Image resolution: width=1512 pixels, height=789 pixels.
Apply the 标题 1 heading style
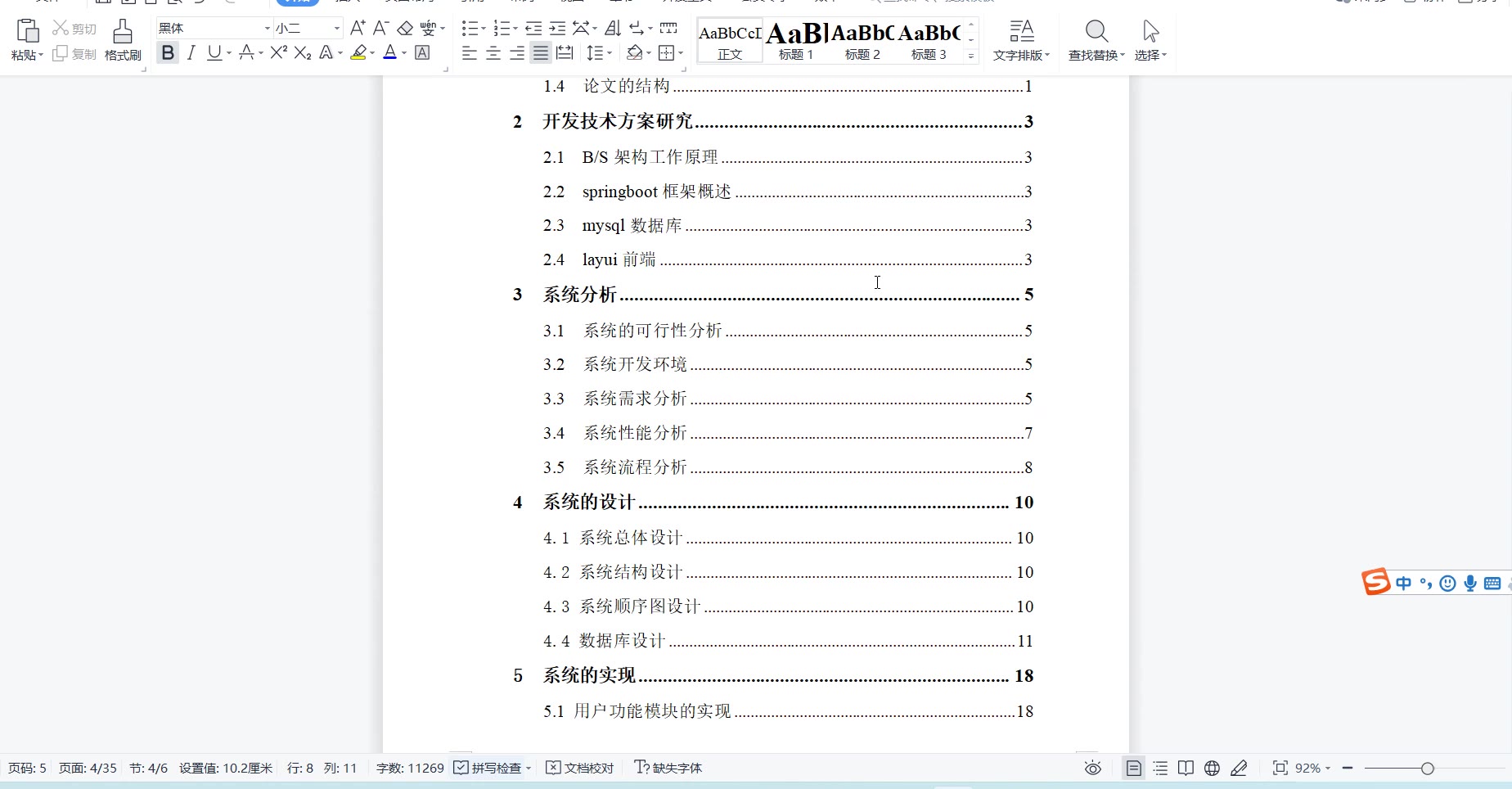click(x=796, y=40)
